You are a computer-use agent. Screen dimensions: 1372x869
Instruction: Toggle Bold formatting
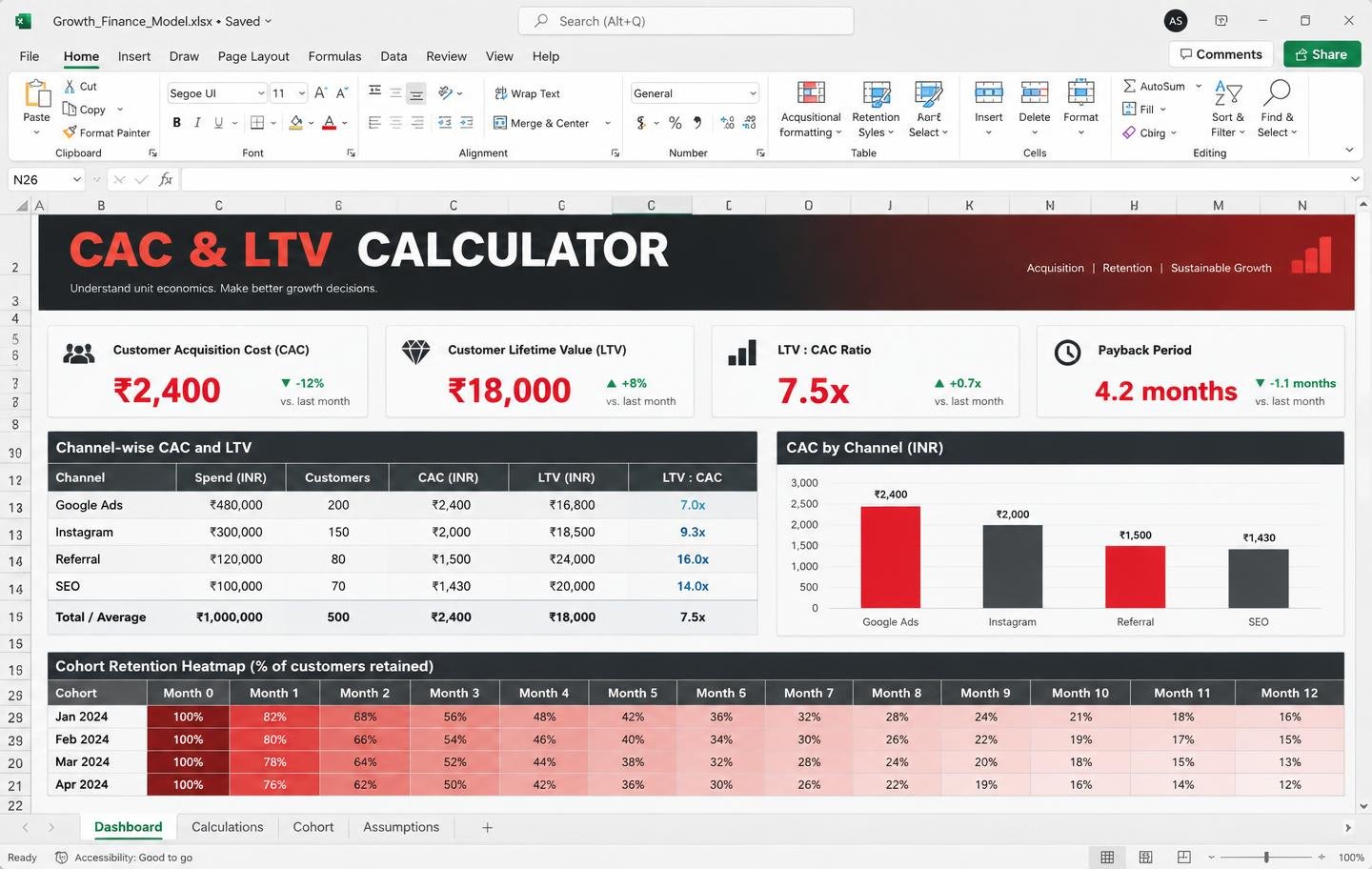click(x=176, y=123)
